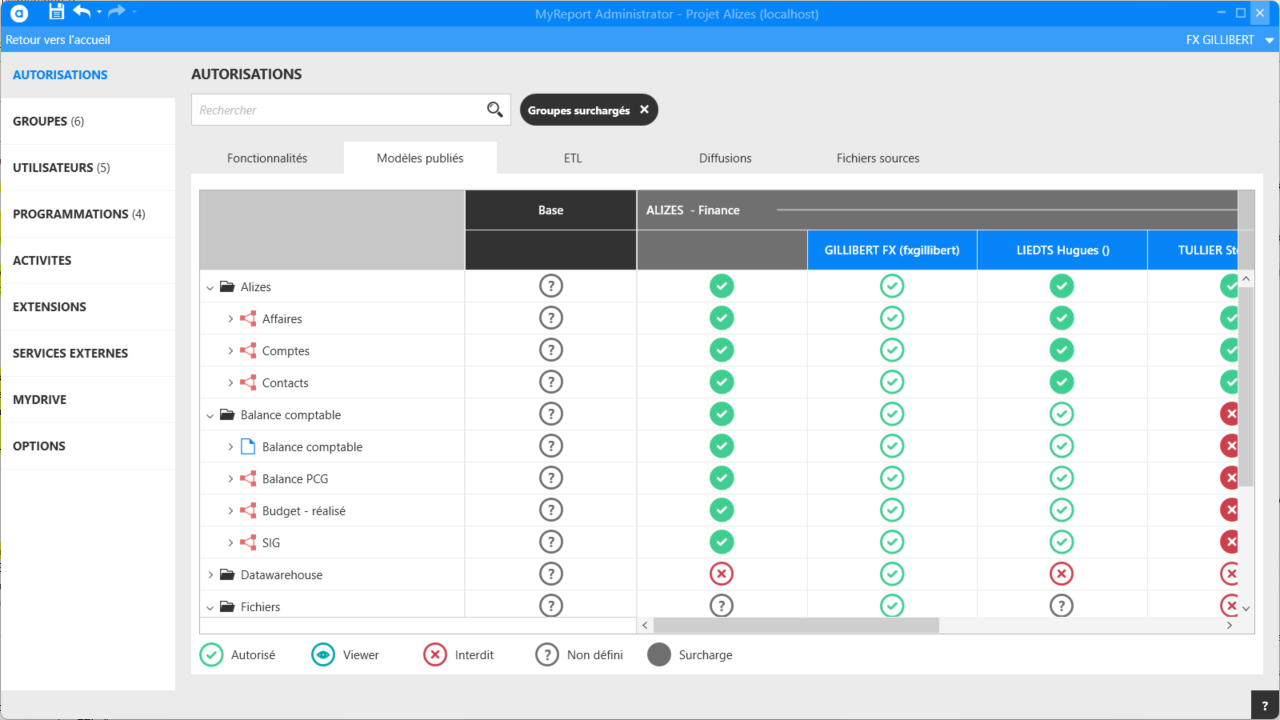The image size is (1280, 720).
Task: Switch to the ETL tab
Action: tap(572, 158)
